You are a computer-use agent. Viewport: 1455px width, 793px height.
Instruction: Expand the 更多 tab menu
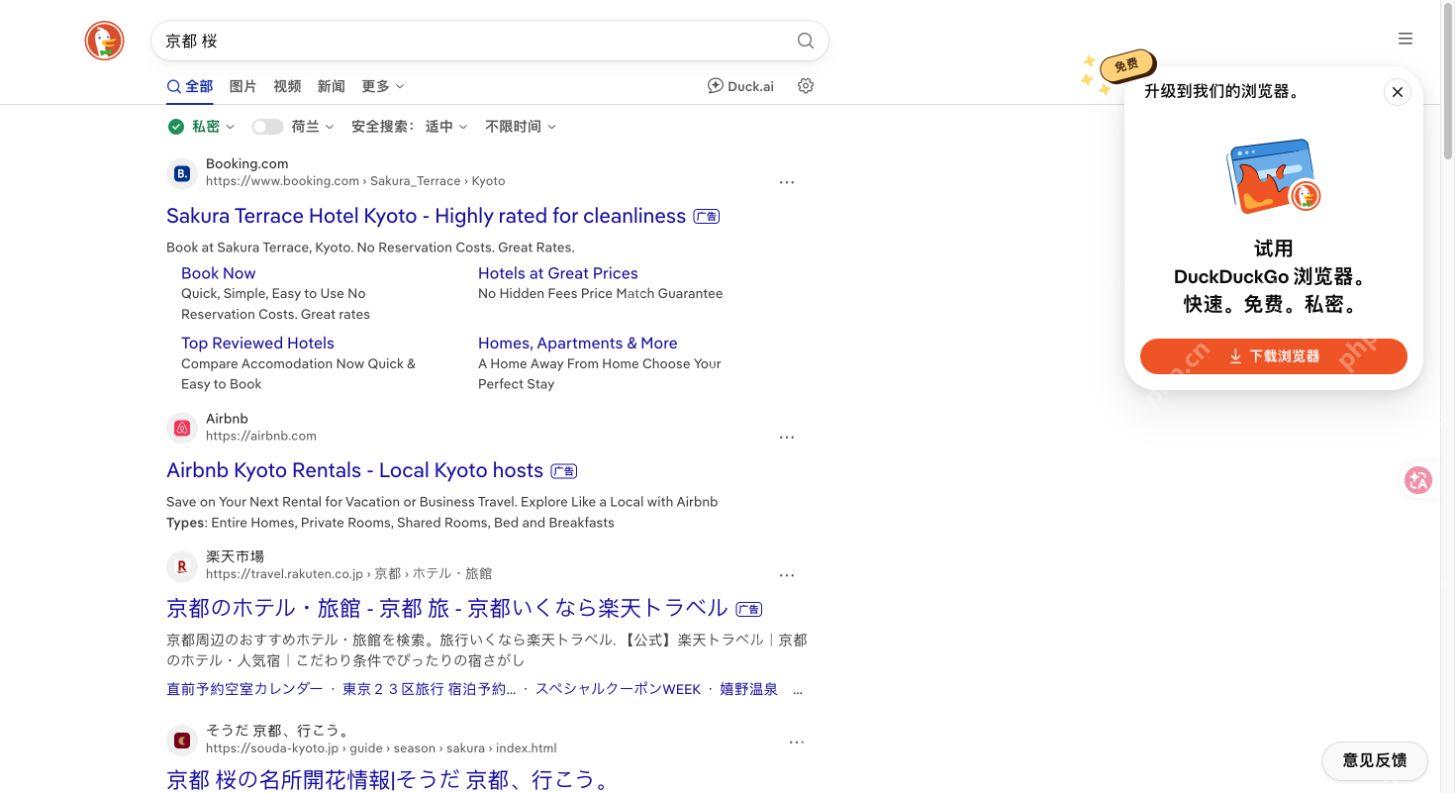tap(383, 86)
